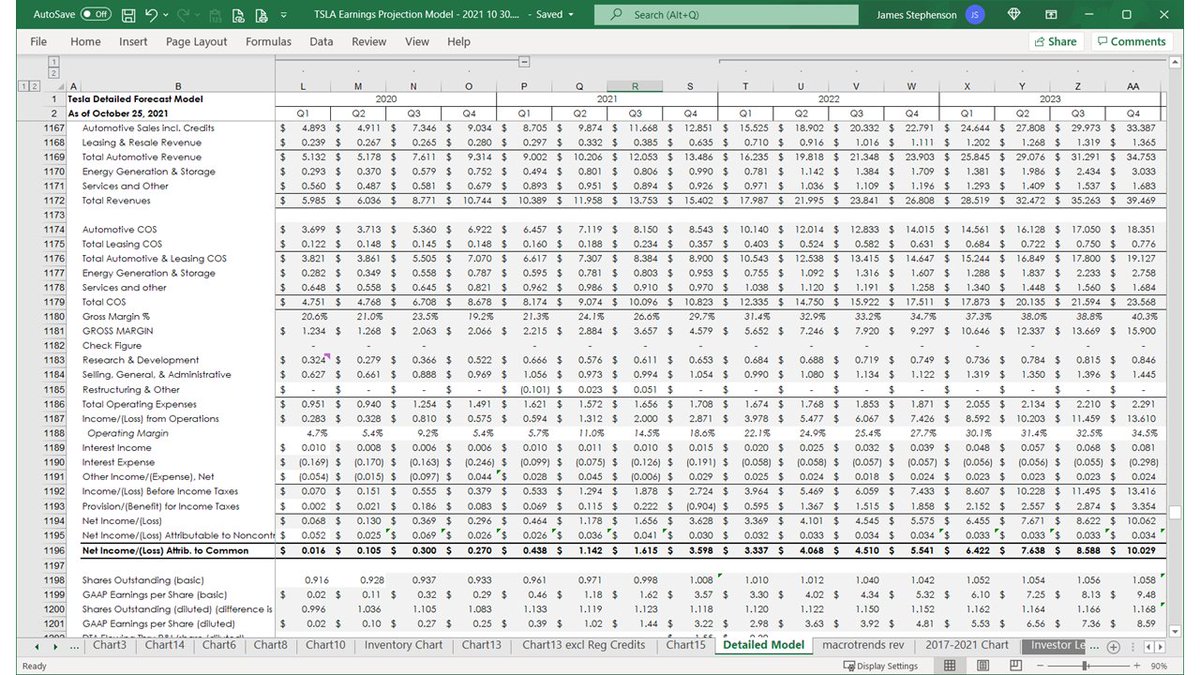This screenshot has width=1200, height=675.
Task: Select column R header
Action: coord(634,87)
